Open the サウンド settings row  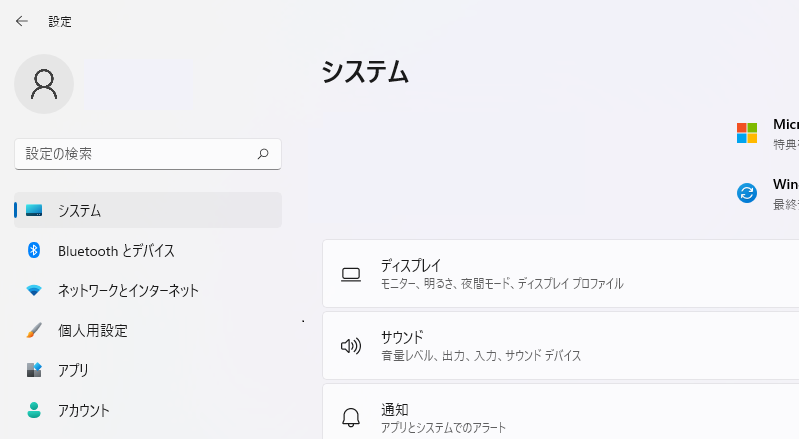point(560,346)
